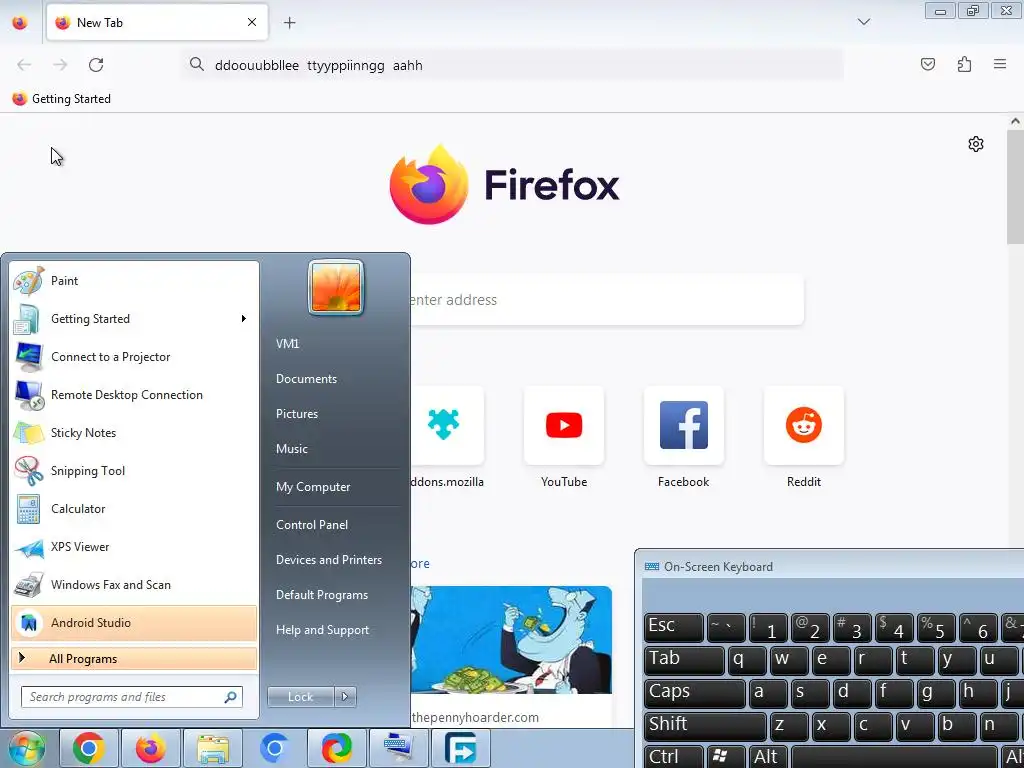
Task: Open the list all tabs dropdown
Action: (863, 22)
